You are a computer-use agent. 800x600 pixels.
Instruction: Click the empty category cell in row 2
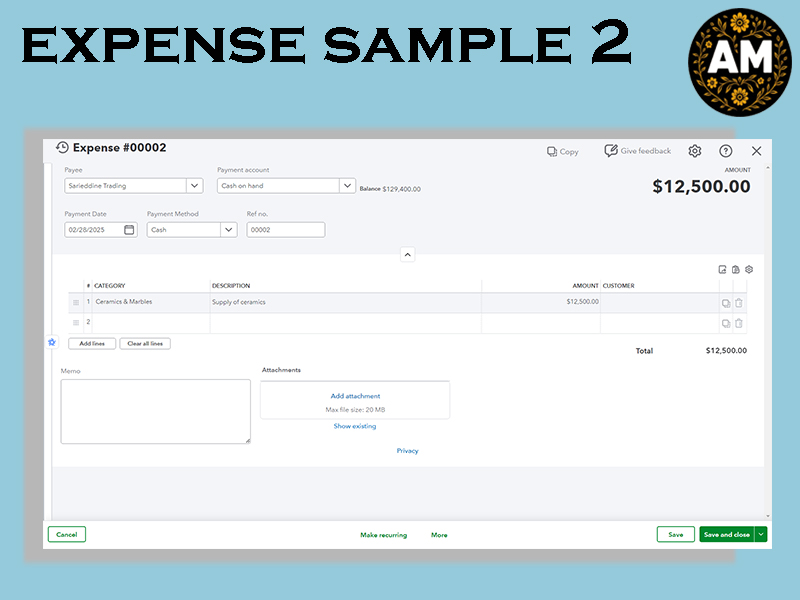(x=151, y=322)
